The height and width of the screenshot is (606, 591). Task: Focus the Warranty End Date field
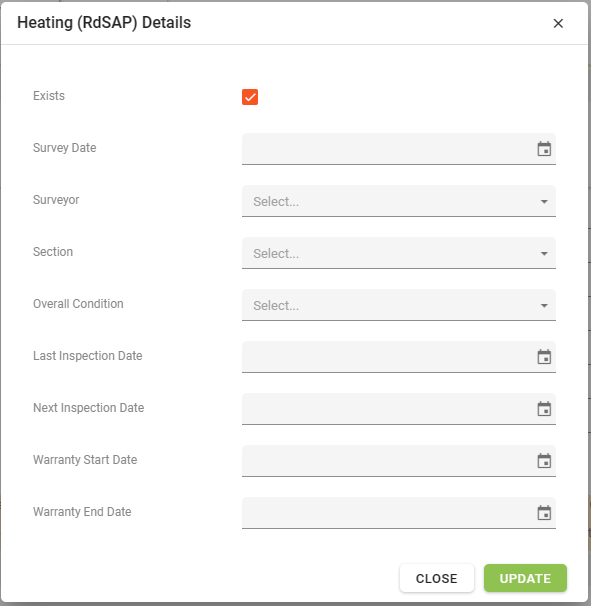(399, 513)
